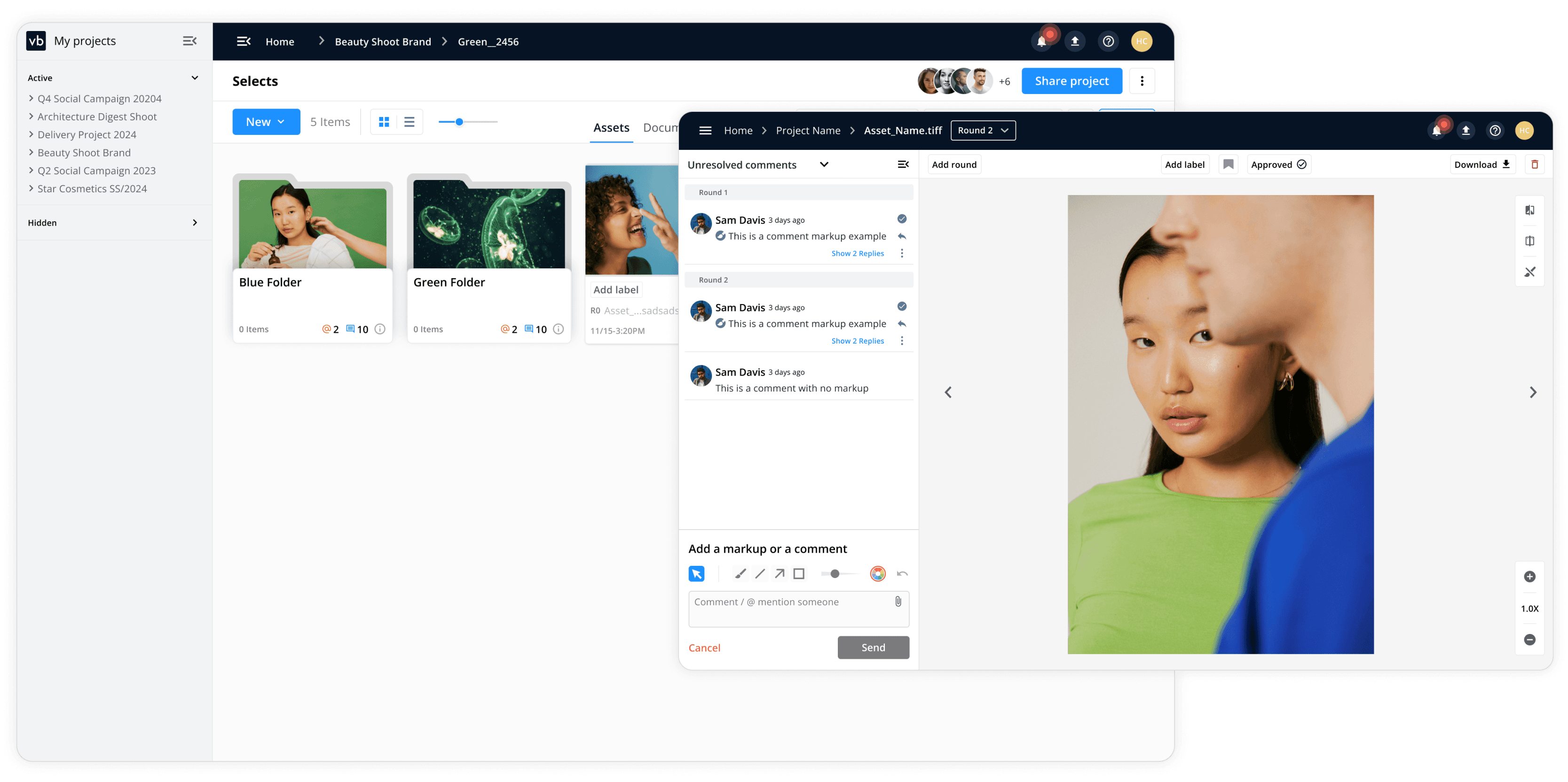Switch to the Assets tab
The width and height of the screenshot is (1568, 782).
[x=611, y=128]
